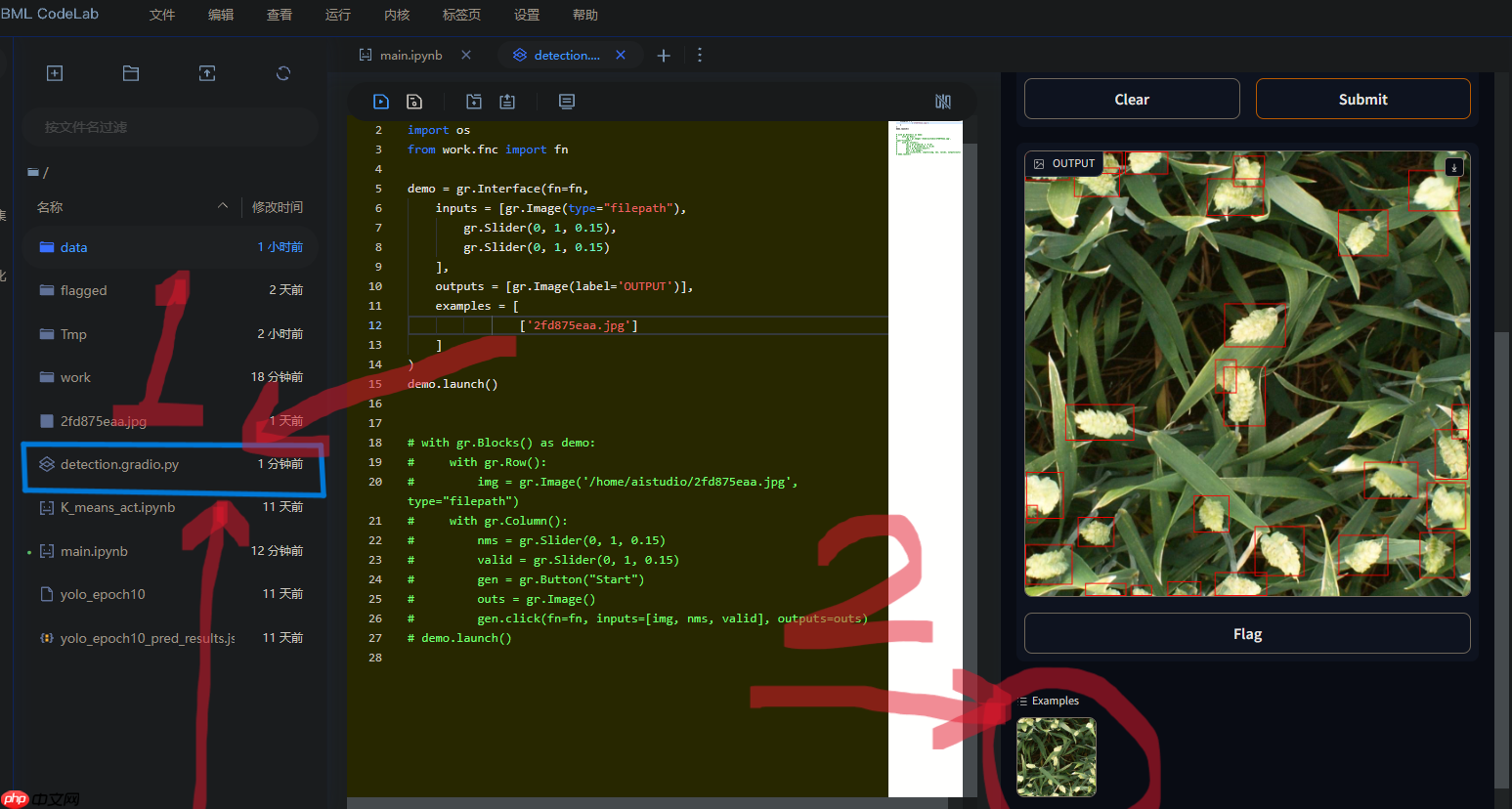Click the upload file icon
Screen dimensions: 1512x809
[x=207, y=73]
